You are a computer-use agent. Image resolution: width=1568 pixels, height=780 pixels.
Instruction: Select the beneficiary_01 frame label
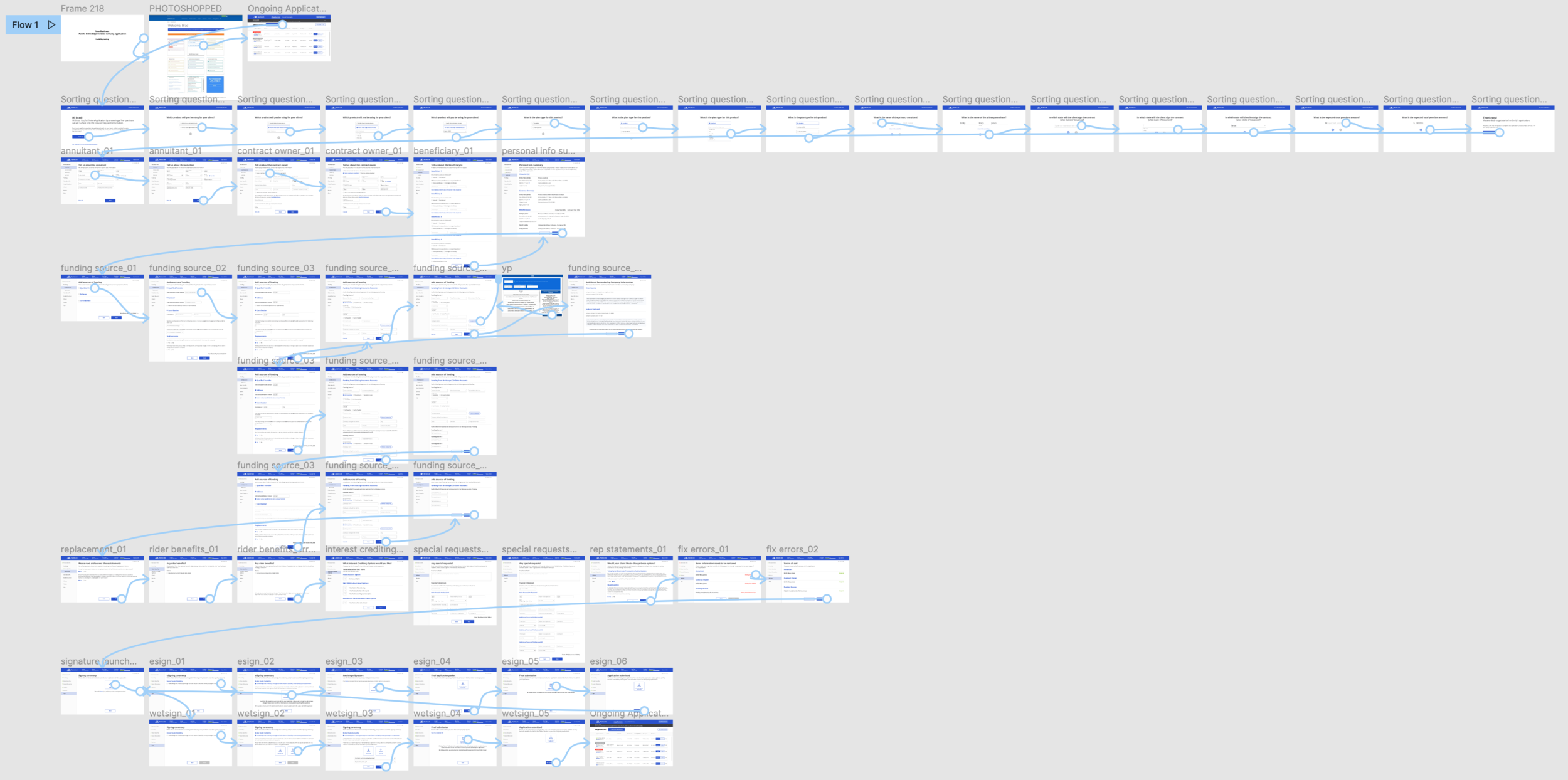point(443,151)
